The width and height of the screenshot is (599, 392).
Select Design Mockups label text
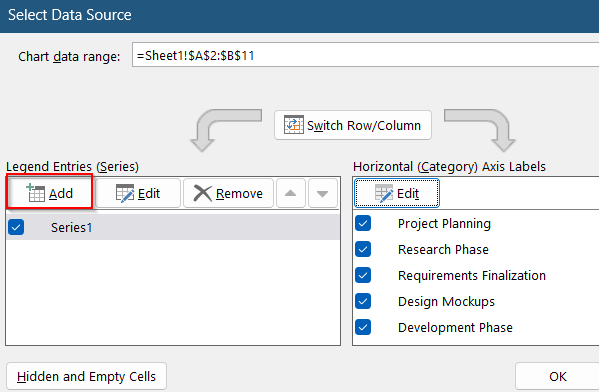pos(446,301)
